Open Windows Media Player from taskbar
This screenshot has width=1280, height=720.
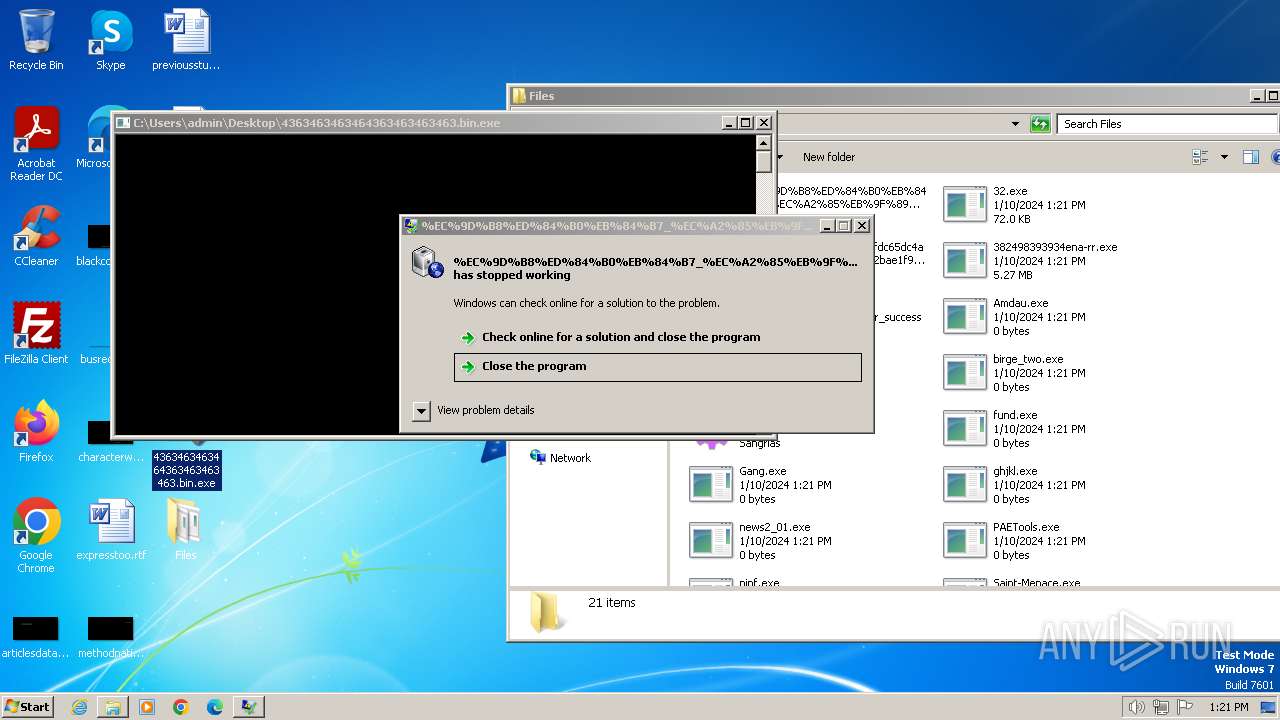[x=147, y=707]
